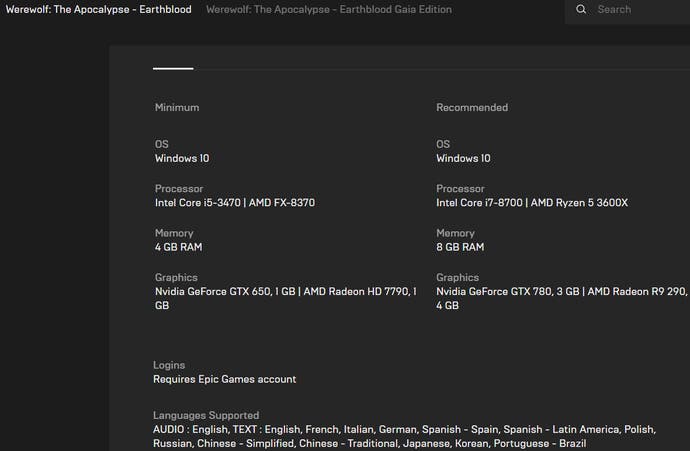Select the 8 GB RAM value

460,247
